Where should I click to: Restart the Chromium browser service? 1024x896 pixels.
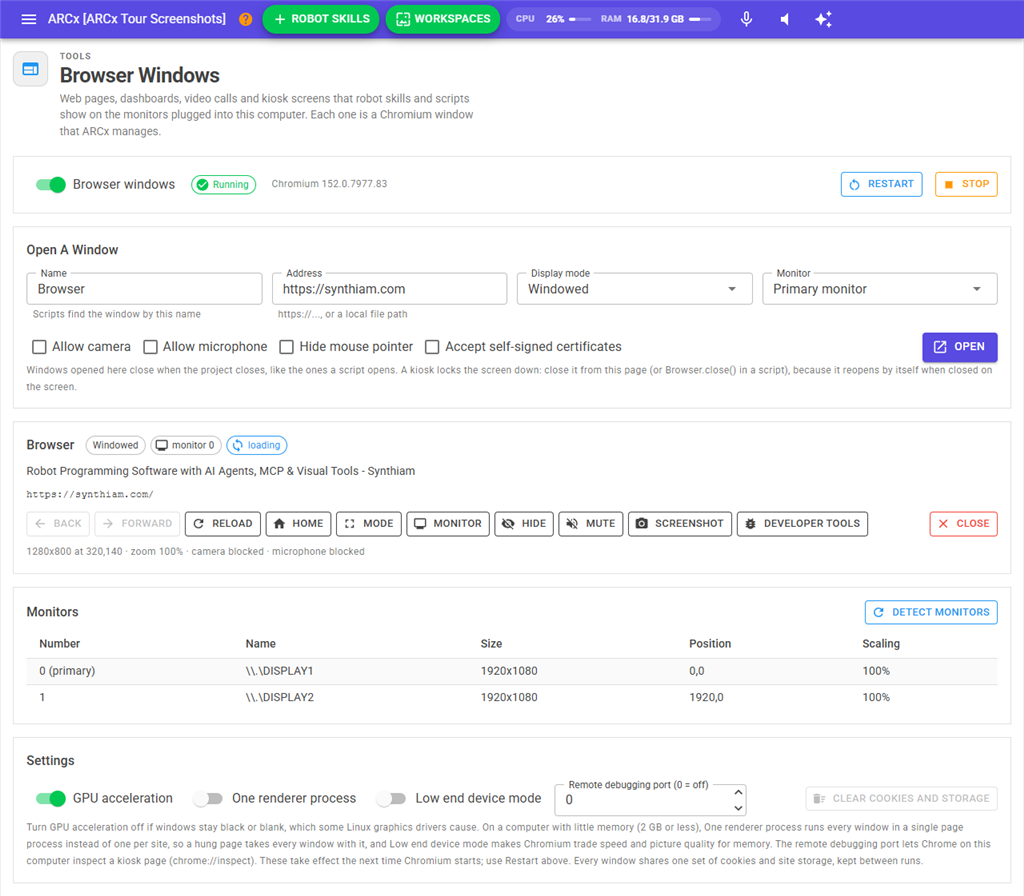(x=882, y=184)
